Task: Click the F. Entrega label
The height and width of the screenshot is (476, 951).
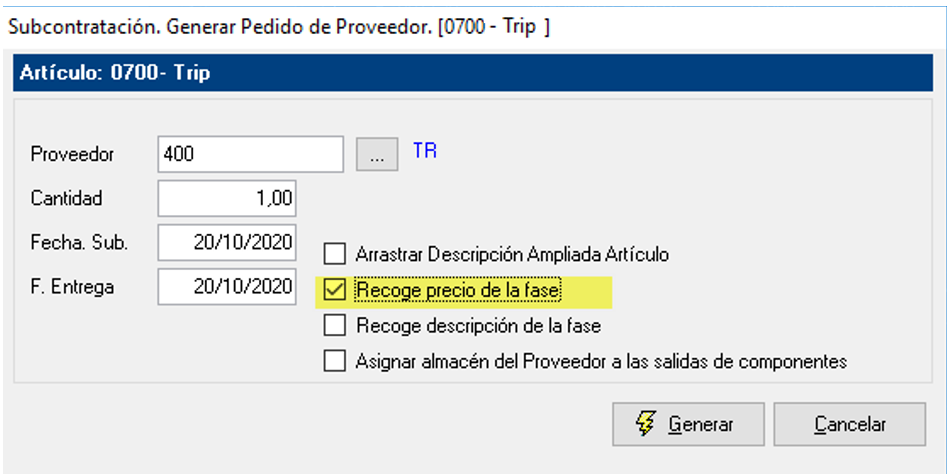Action: 72,287
